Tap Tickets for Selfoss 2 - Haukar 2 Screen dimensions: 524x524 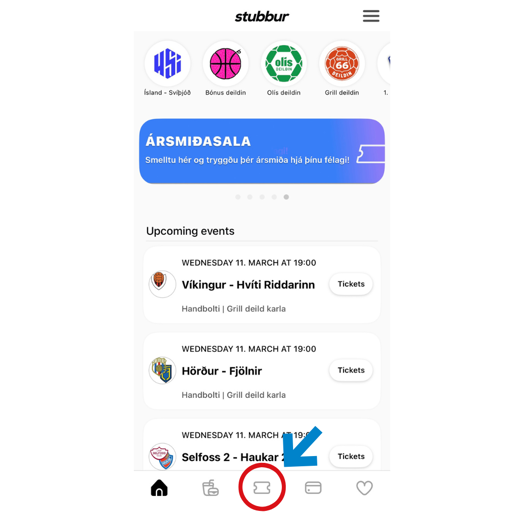pos(351,456)
